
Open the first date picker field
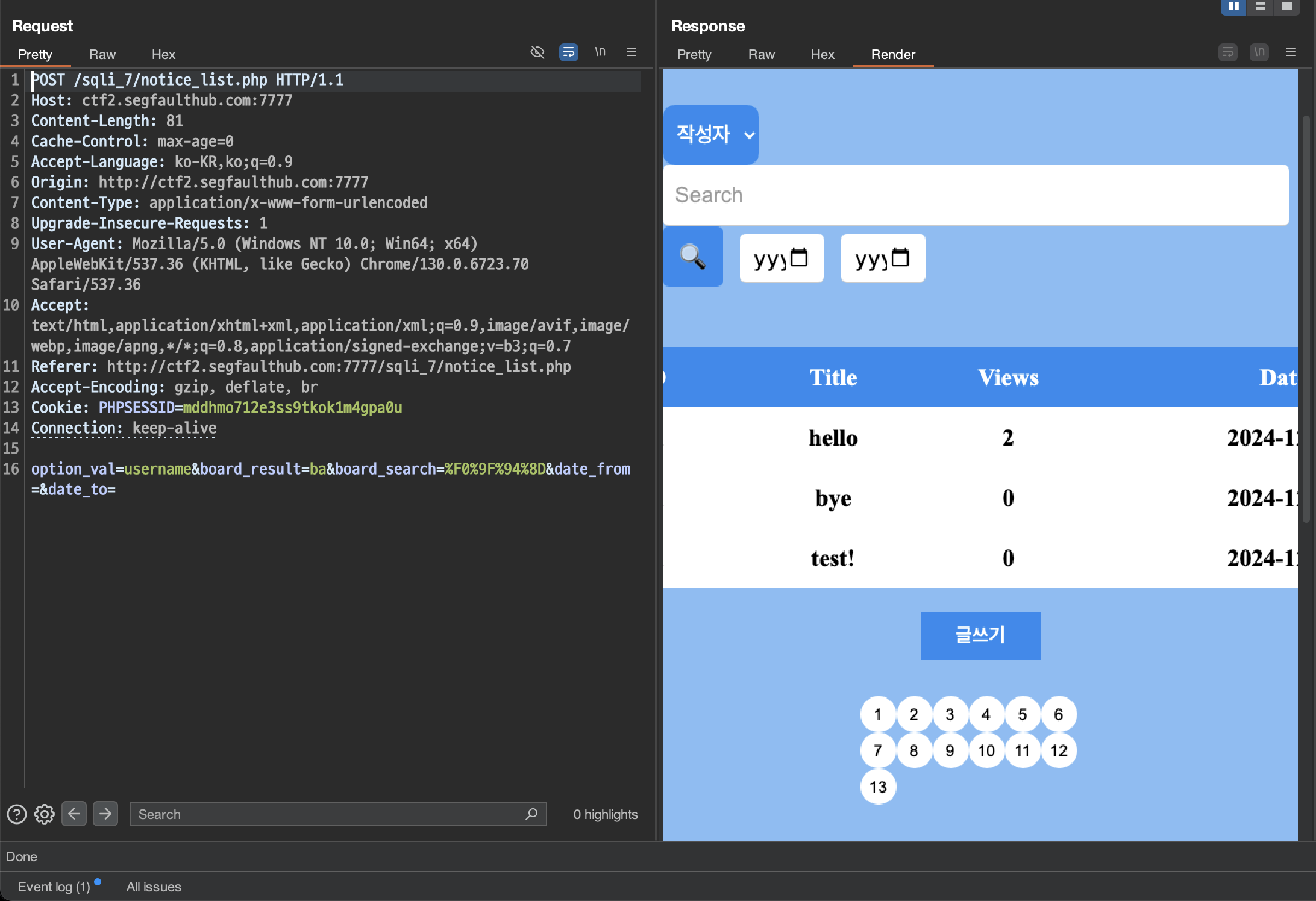[x=782, y=258]
